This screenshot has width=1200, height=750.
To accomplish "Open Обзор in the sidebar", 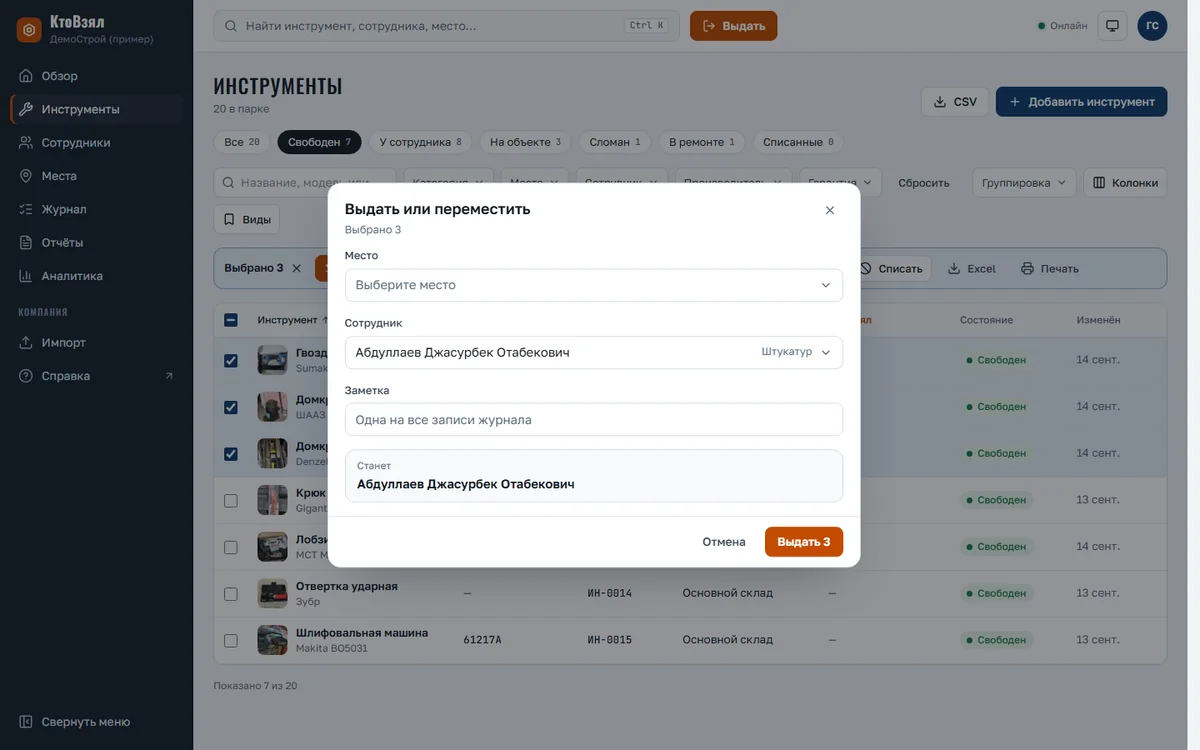I will point(97,76).
